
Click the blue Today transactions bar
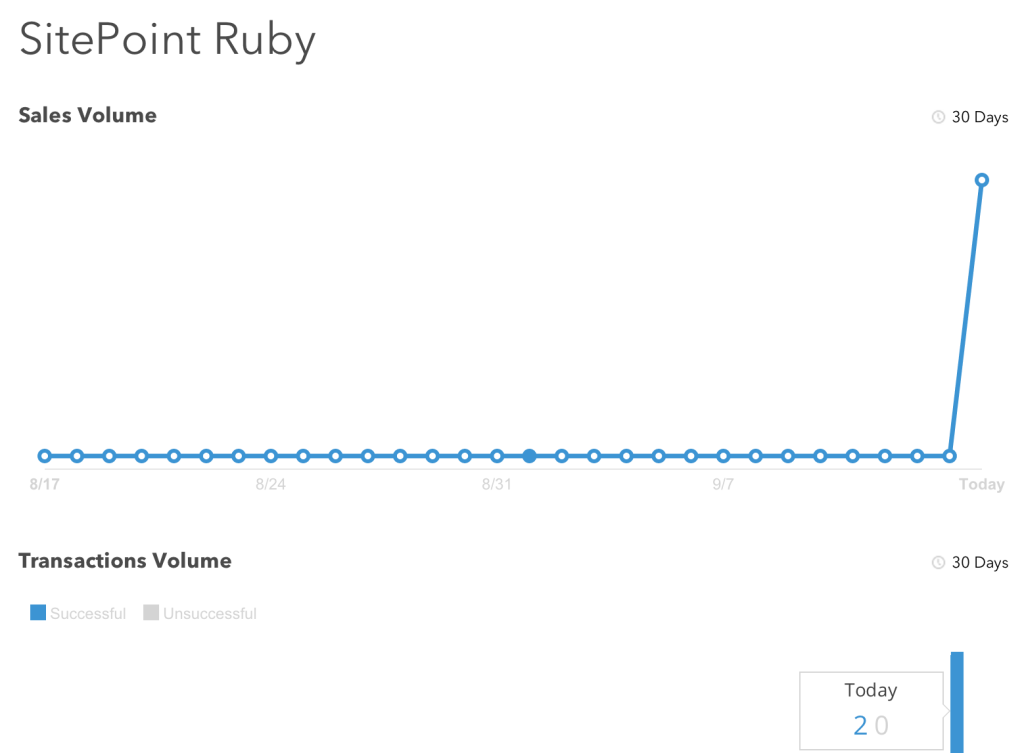click(957, 702)
